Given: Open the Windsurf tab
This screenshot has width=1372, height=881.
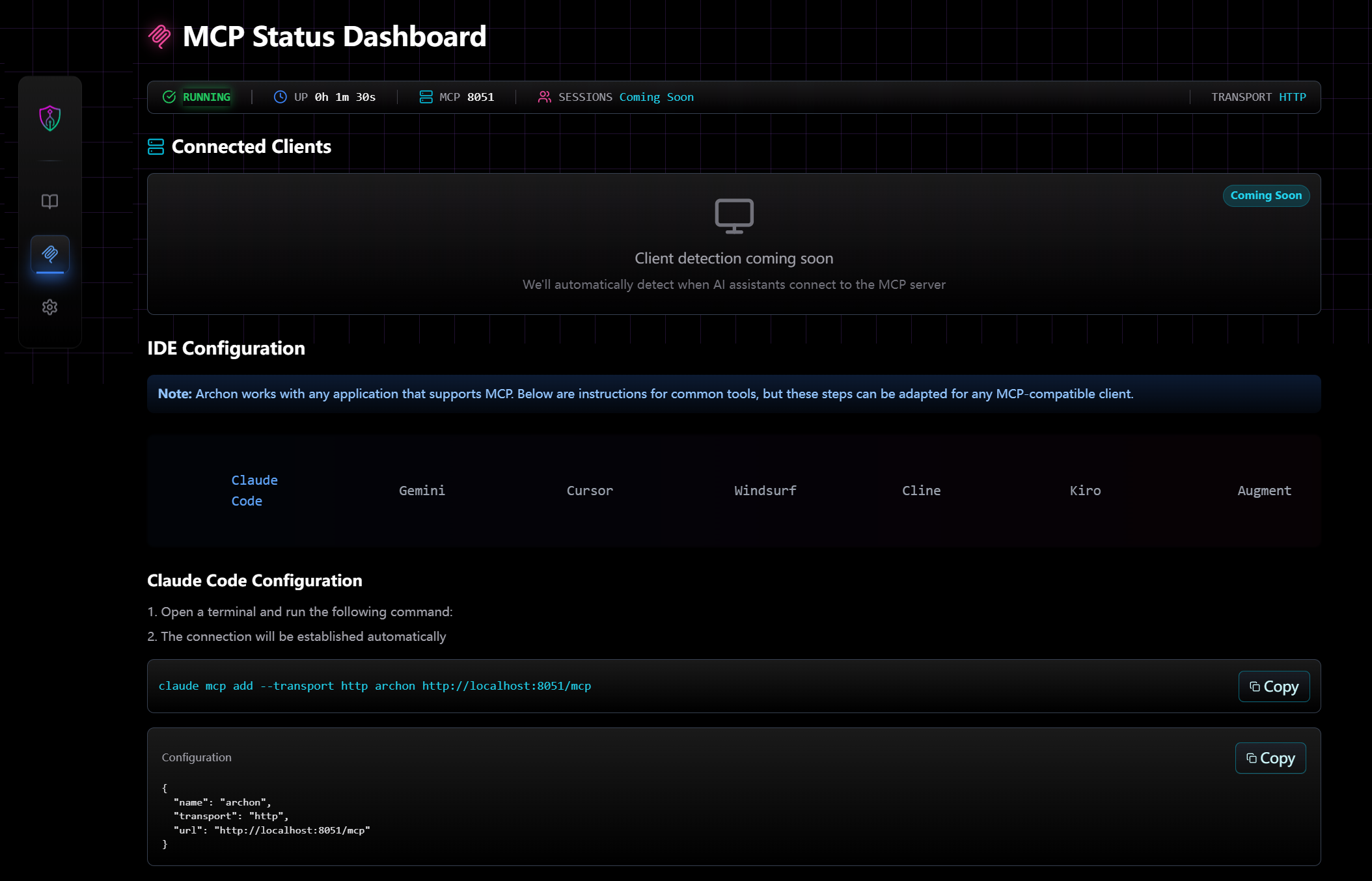Looking at the screenshot, I should point(765,491).
